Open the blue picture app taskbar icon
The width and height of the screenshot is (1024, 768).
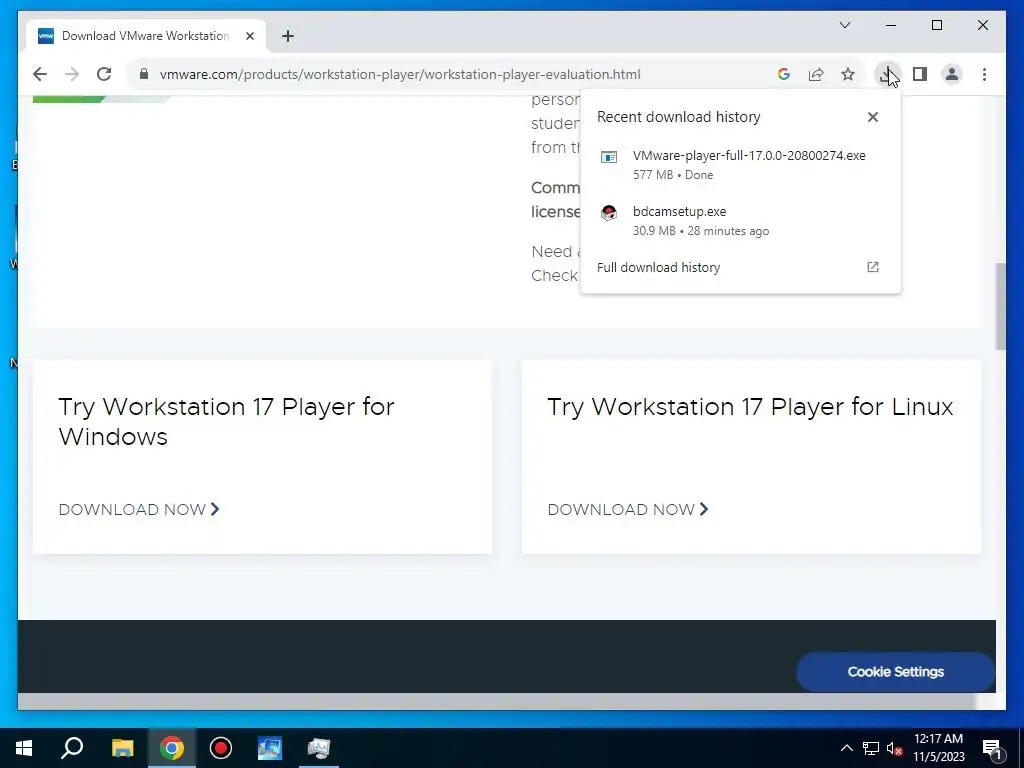click(x=270, y=748)
